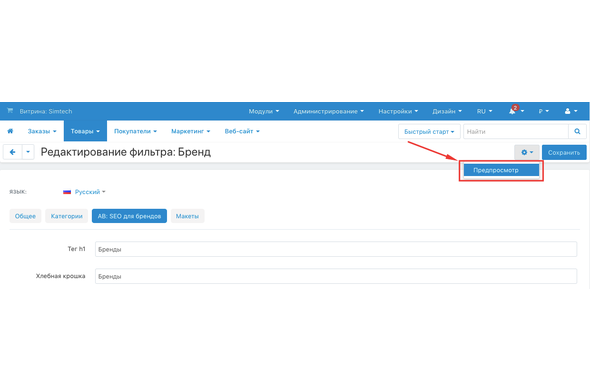590x391 pixels.
Task: Expand the Быстрый старт dropdown
Action: [x=429, y=131]
